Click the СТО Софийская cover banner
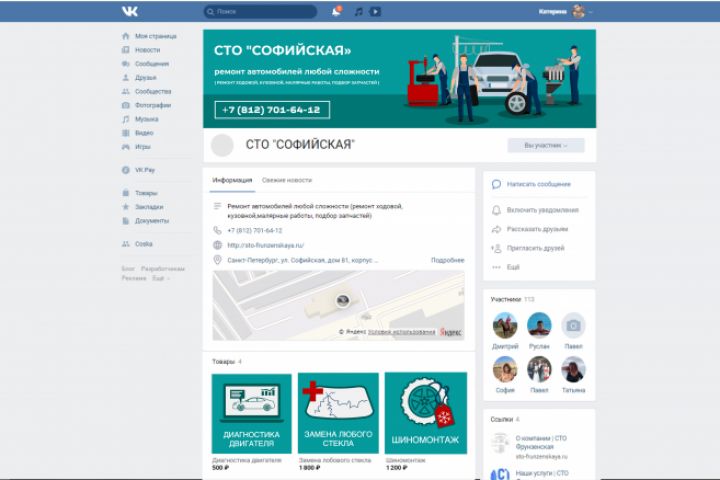The image size is (720, 480). click(399, 79)
